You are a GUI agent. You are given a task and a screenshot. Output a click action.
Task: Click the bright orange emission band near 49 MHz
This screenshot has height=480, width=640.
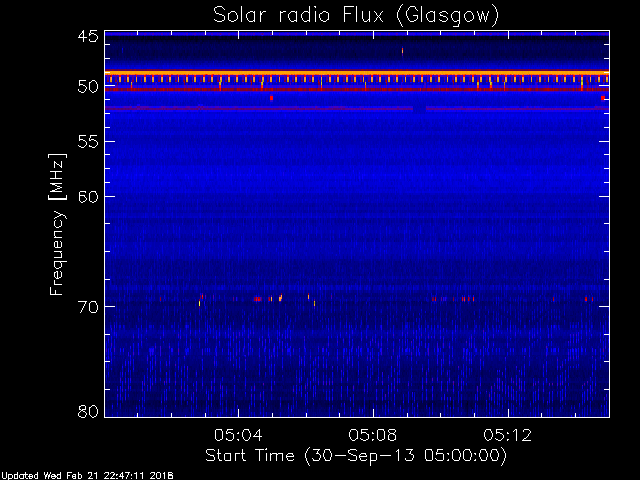tap(357, 73)
